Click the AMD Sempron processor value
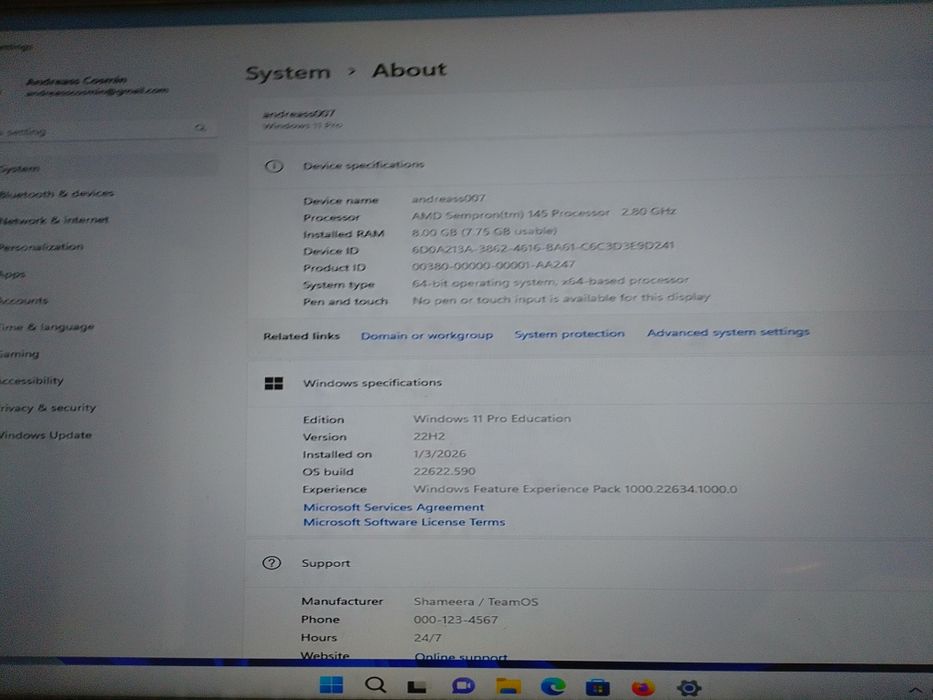 (544, 214)
